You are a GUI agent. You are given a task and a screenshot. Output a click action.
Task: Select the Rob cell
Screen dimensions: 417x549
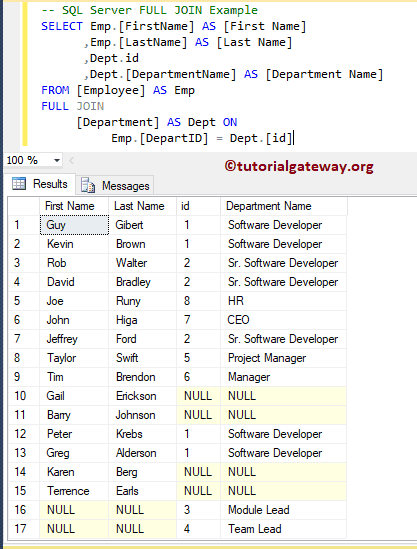(x=74, y=263)
